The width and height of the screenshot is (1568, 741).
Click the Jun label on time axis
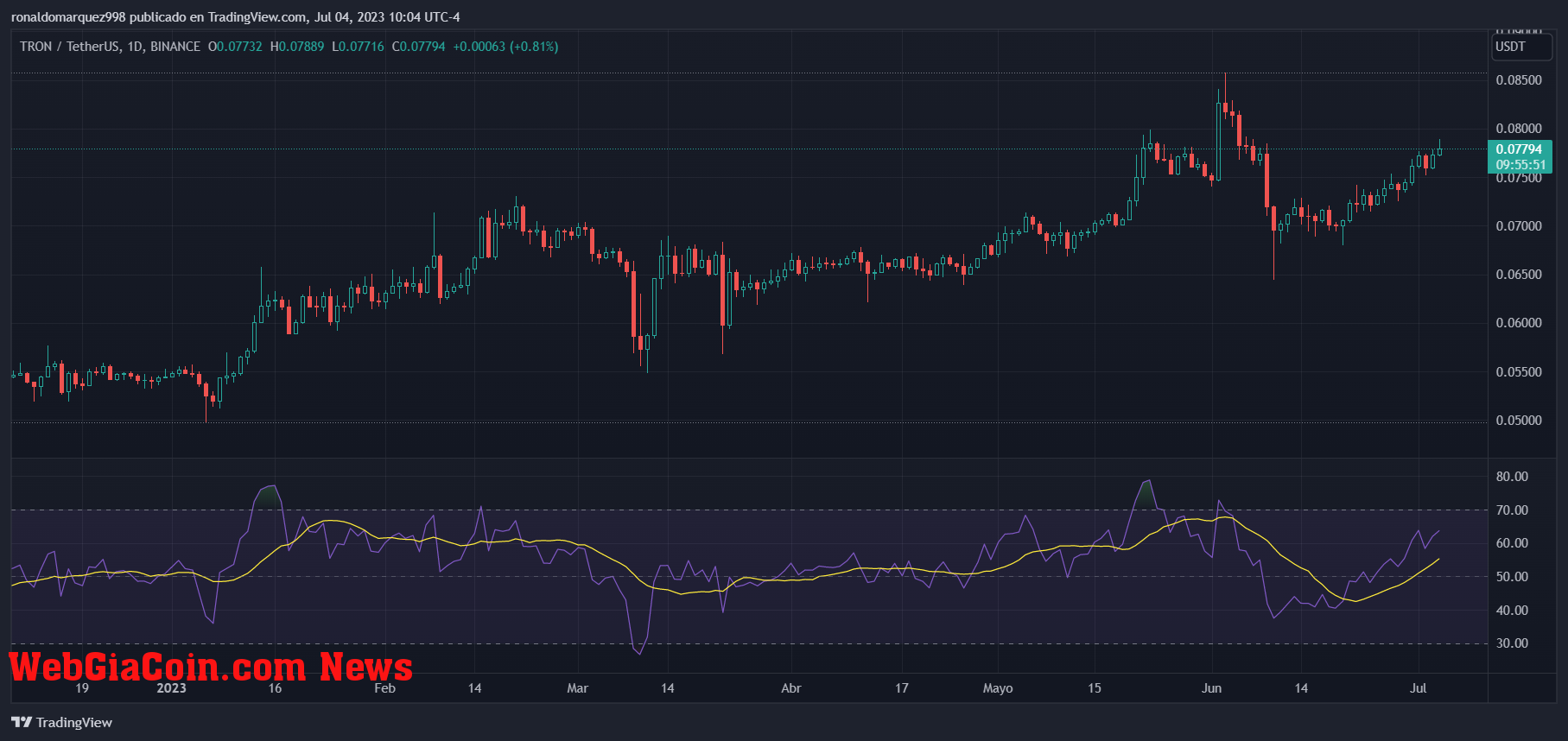(x=1211, y=688)
